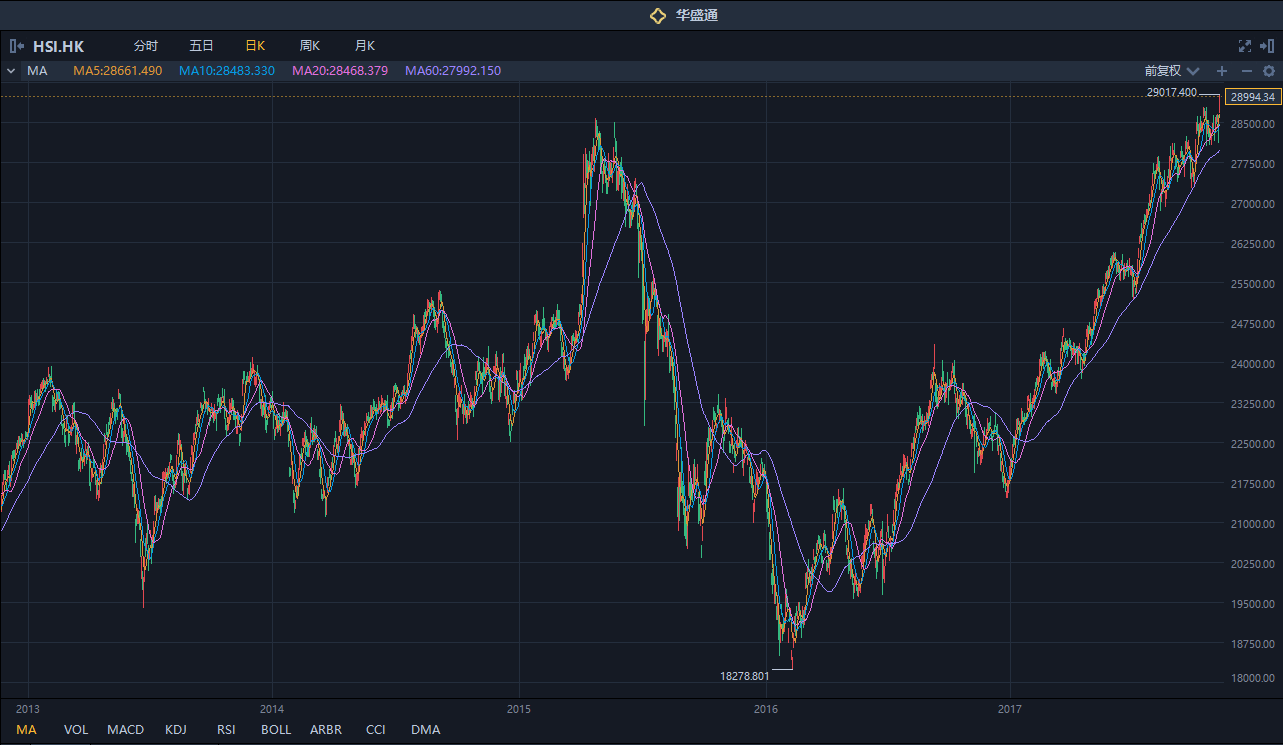Toggle the KDJ indicator
The height and width of the screenshot is (745, 1283).
176,730
